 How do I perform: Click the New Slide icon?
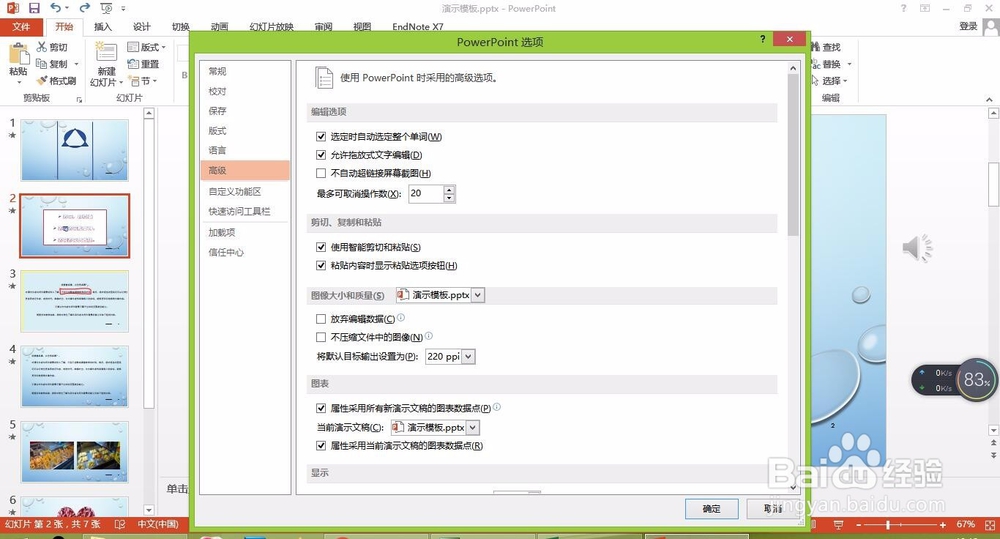[x=106, y=52]
